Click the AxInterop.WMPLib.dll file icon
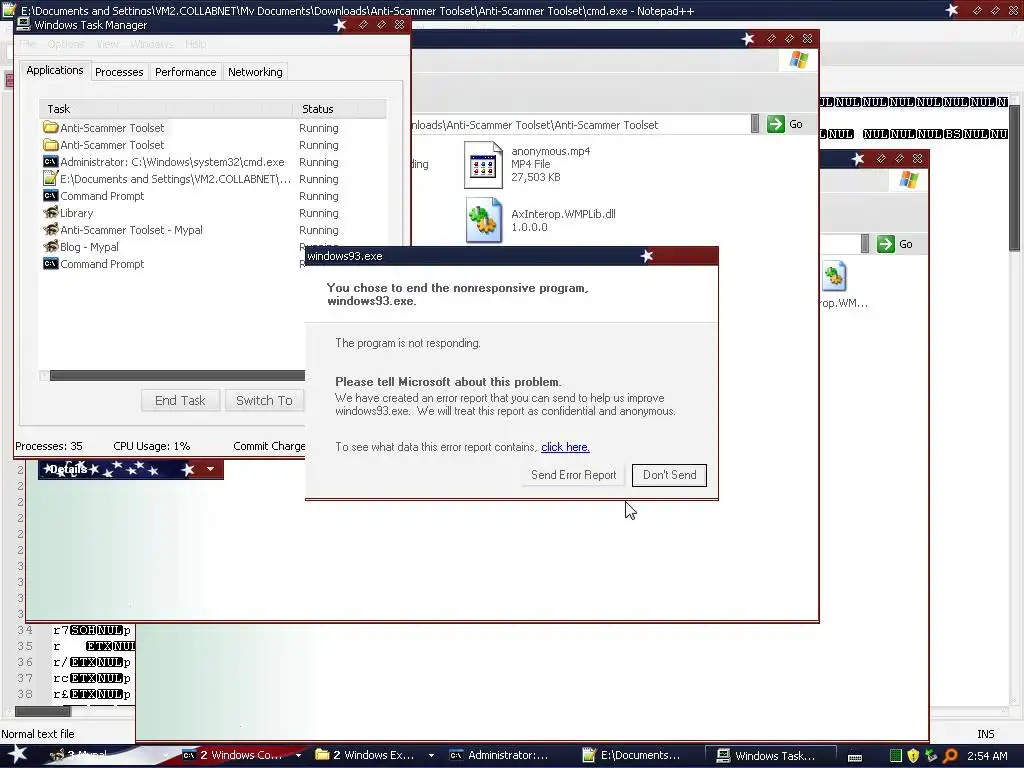The height and width of the screenshot is (768, 1024). [x=484, y=221]
